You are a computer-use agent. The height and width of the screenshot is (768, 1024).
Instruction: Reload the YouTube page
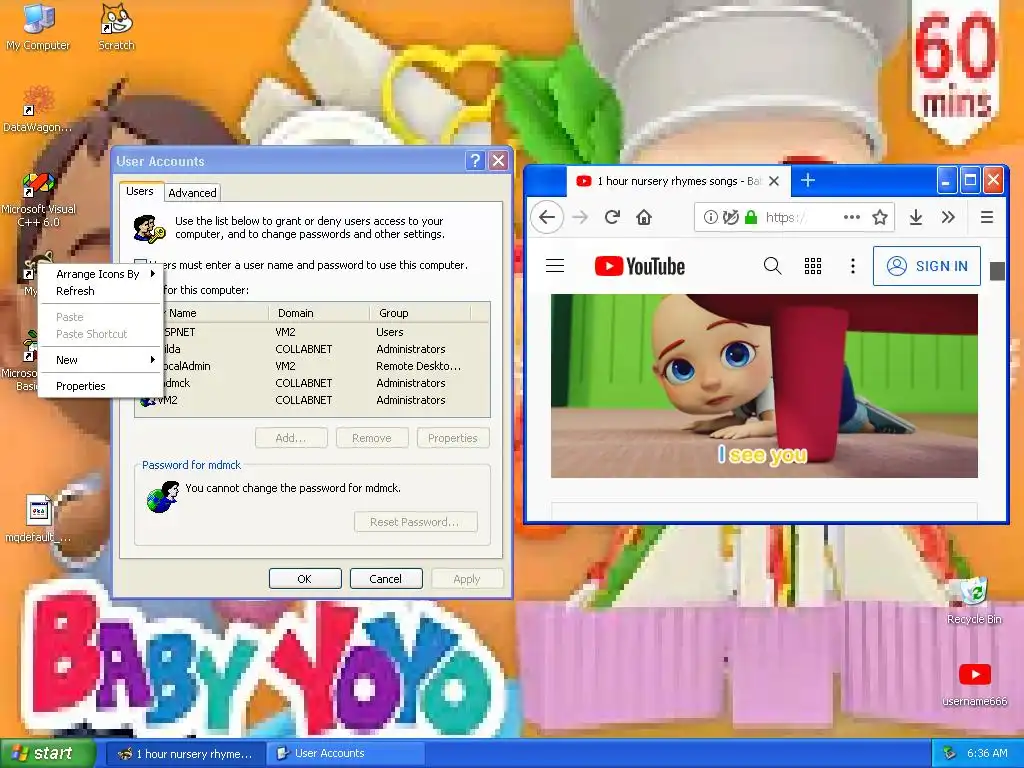click(612, 217)
